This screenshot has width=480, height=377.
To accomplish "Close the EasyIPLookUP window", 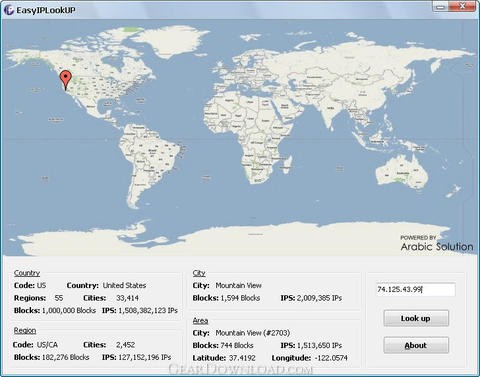I will 462,6.
